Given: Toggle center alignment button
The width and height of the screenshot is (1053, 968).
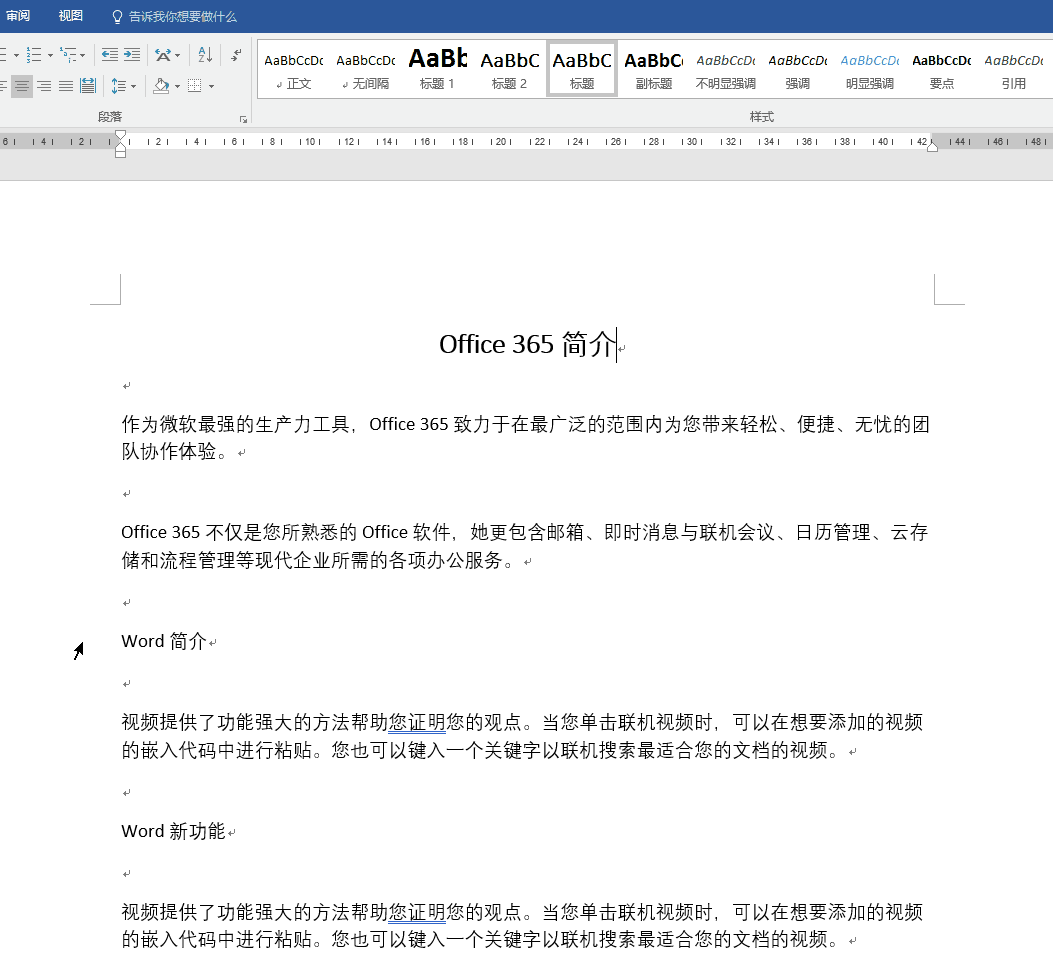Looking at the screenshot, I should (x=21, y=86).
